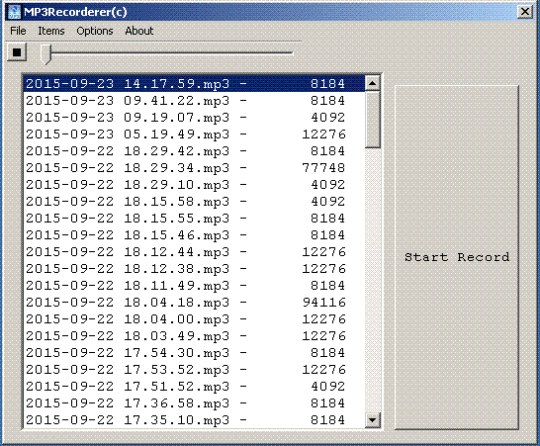Select recording 2015-09-22 18.12.44.mp3
The image size is (540, 446).
pyautogui.click(x=195, y=252)
